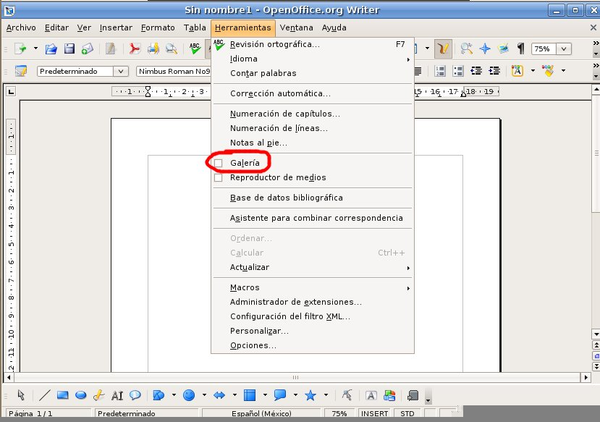Choose Opciones... from Herramientas menu

coord(253,345)
